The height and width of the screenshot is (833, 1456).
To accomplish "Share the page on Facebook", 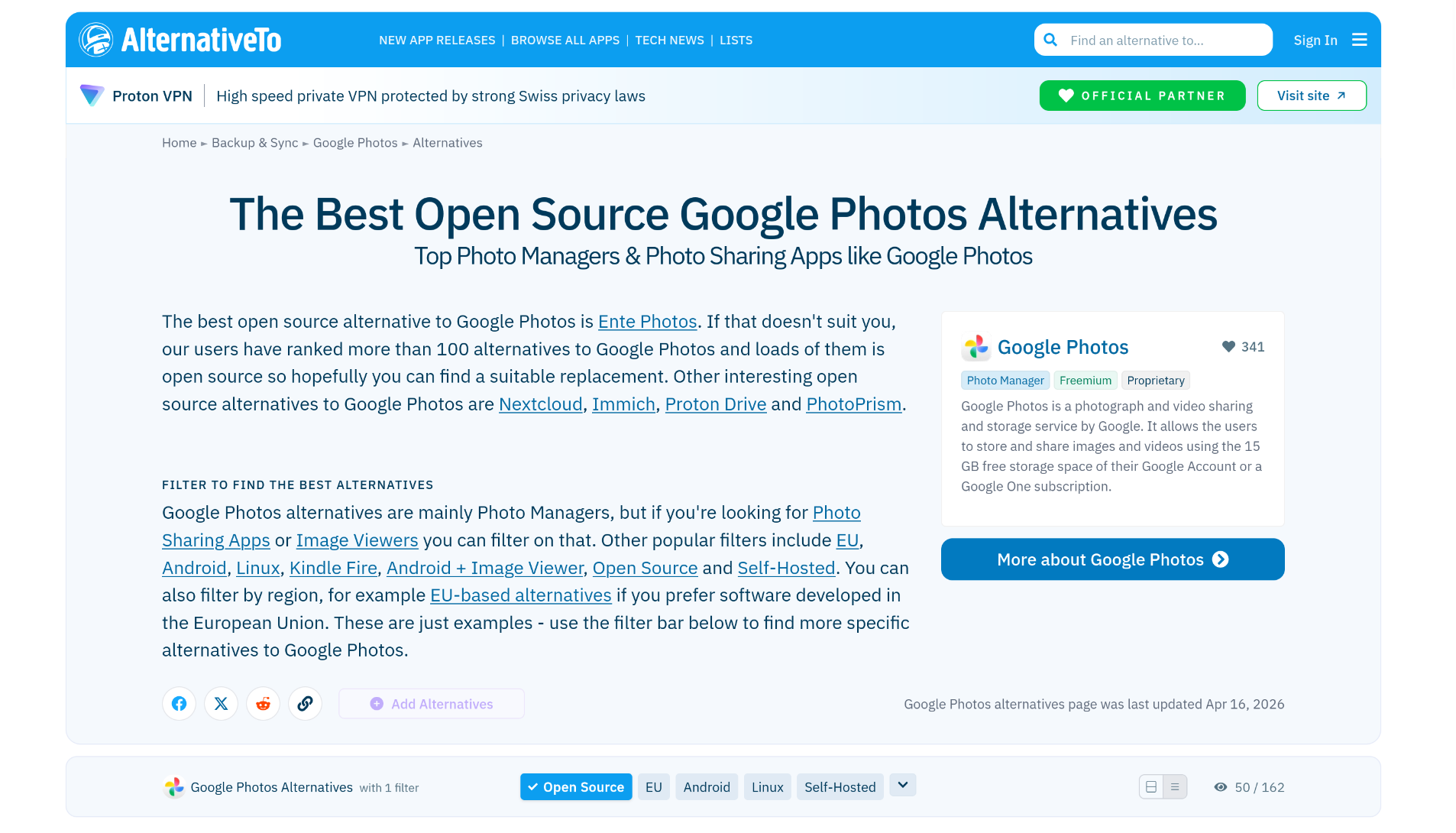I will pos(179,704).
